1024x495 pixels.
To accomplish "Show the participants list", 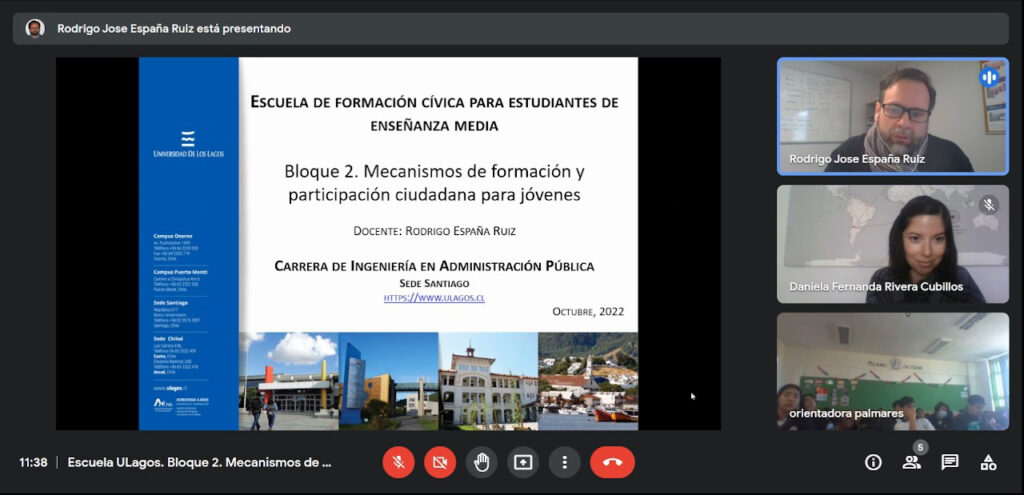I will [911, 462].
